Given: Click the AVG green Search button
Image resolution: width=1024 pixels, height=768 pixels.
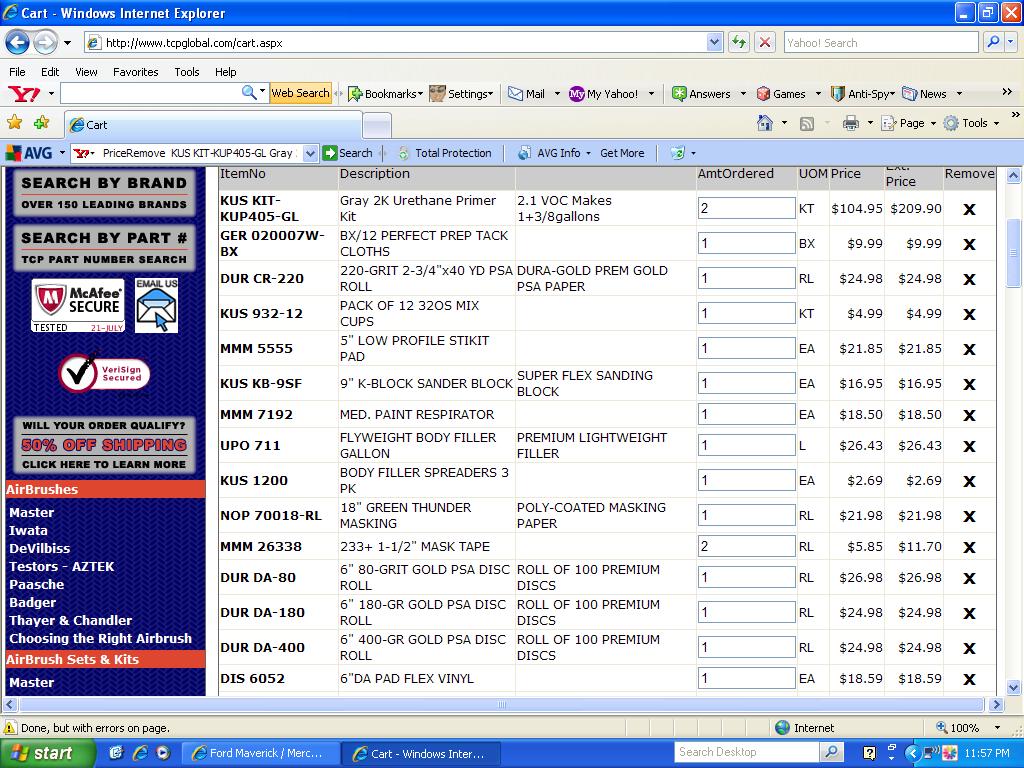Looking at the screenshot, I should click(x=347, y=153).
